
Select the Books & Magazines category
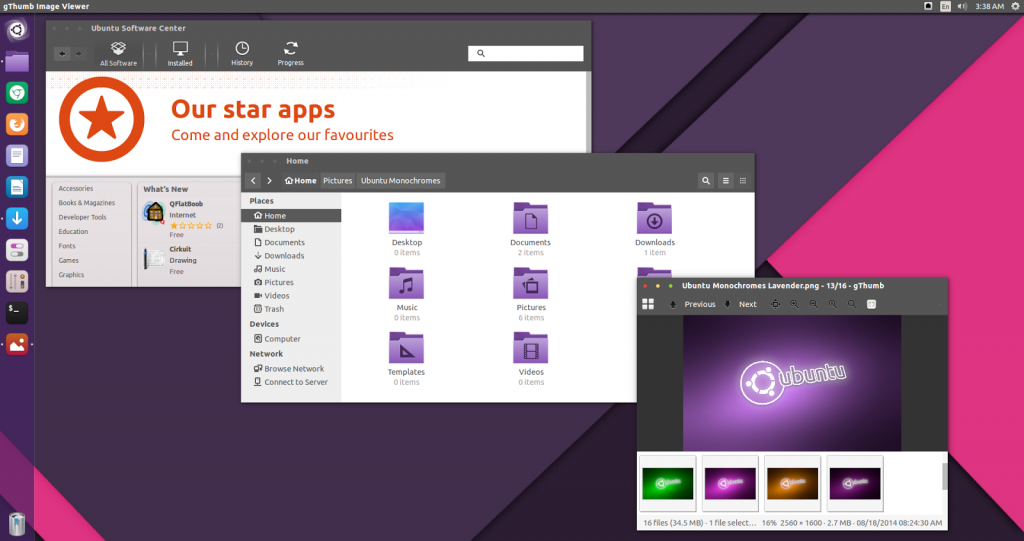click(x=86, y=203)
